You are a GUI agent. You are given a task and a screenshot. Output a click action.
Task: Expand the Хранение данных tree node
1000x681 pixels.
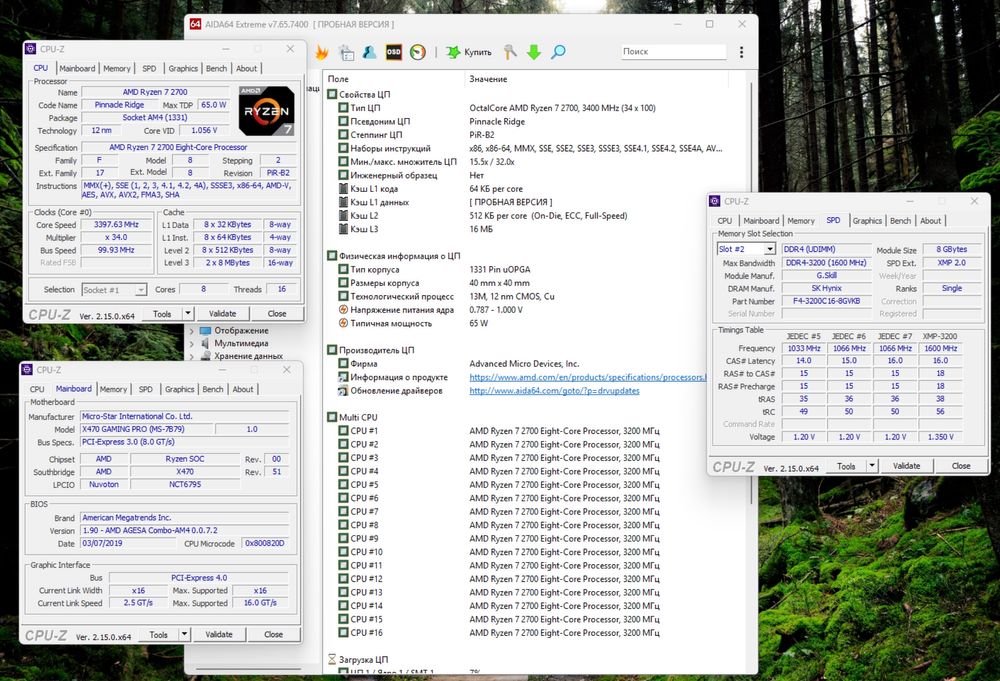coord(192,356)
